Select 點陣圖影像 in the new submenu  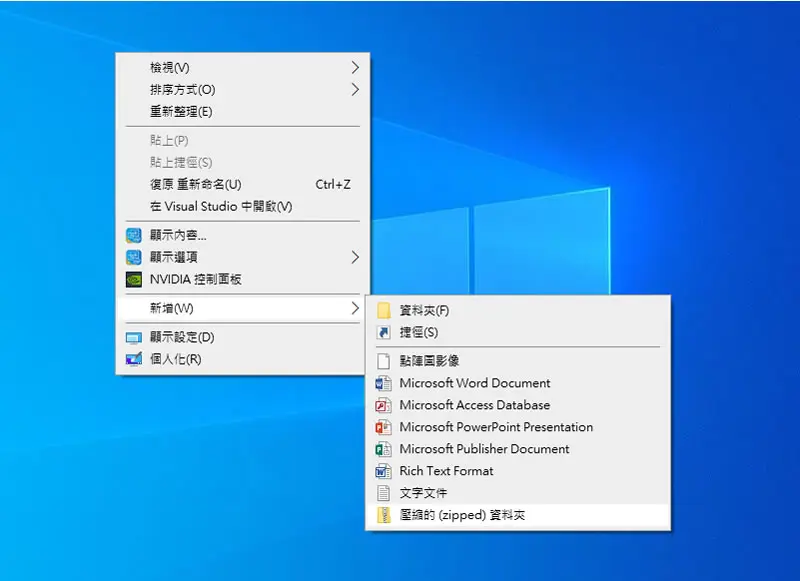click(518, 361)
